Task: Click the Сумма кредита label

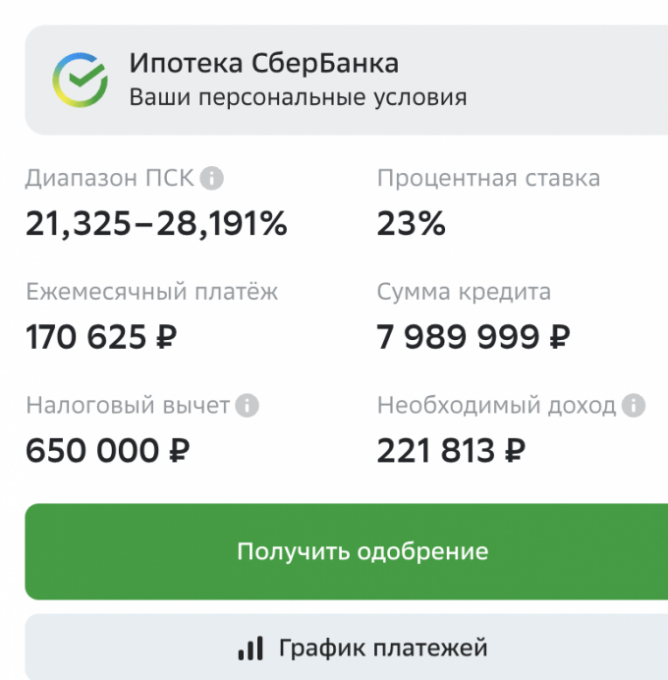Action: click(464, 292)
